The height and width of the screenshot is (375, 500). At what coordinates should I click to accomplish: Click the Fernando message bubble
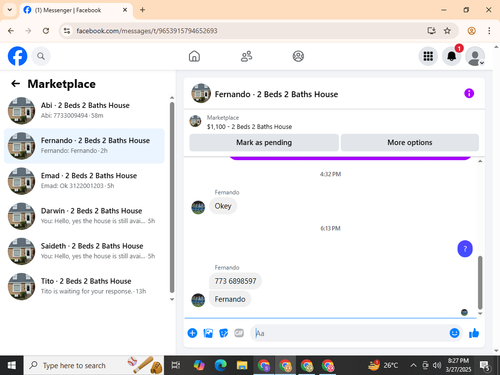coord(230,299)
